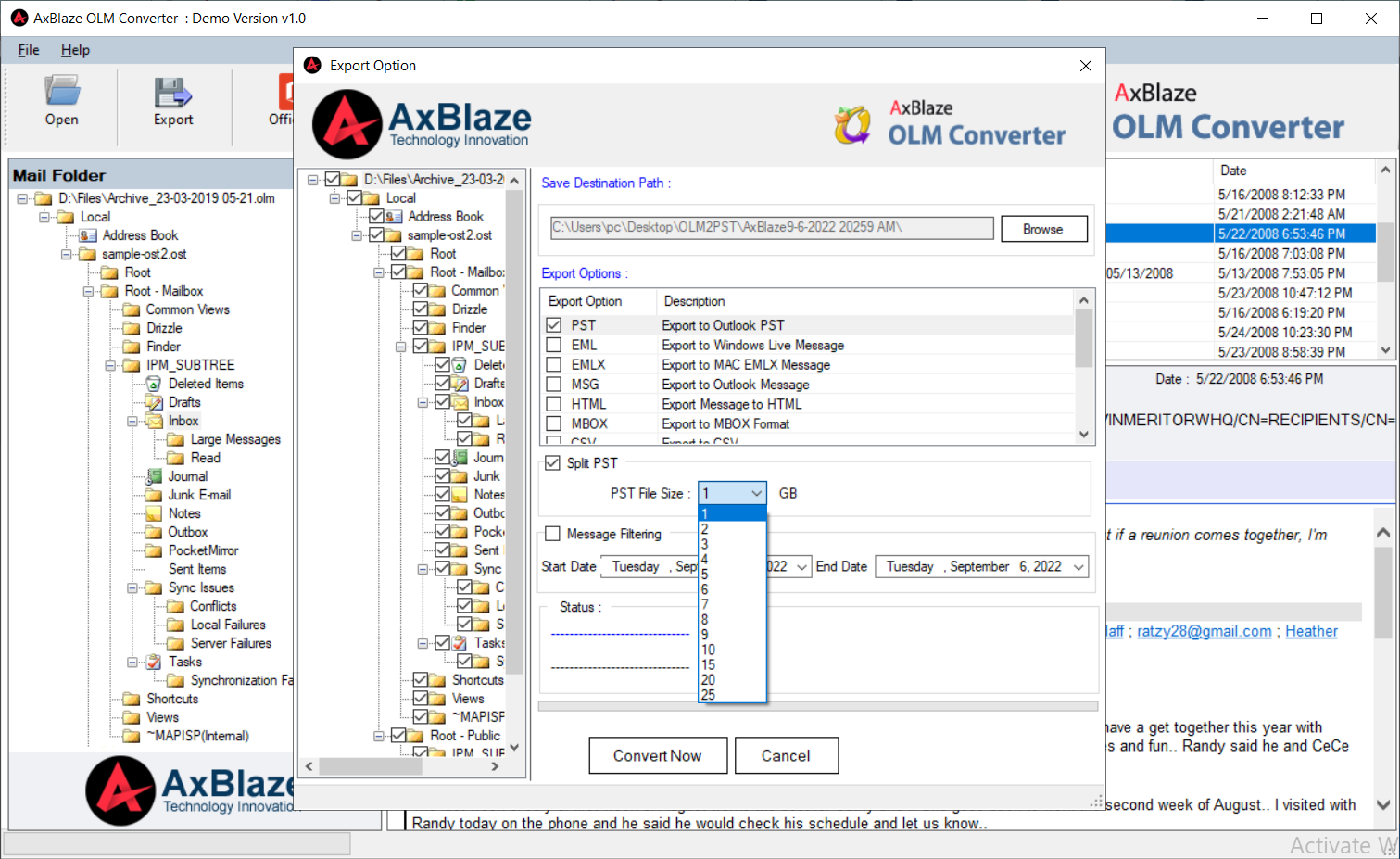This screenshot has height=859, width=1400.
Task: Check MSG export option checkbox
Action: point(554,384)
